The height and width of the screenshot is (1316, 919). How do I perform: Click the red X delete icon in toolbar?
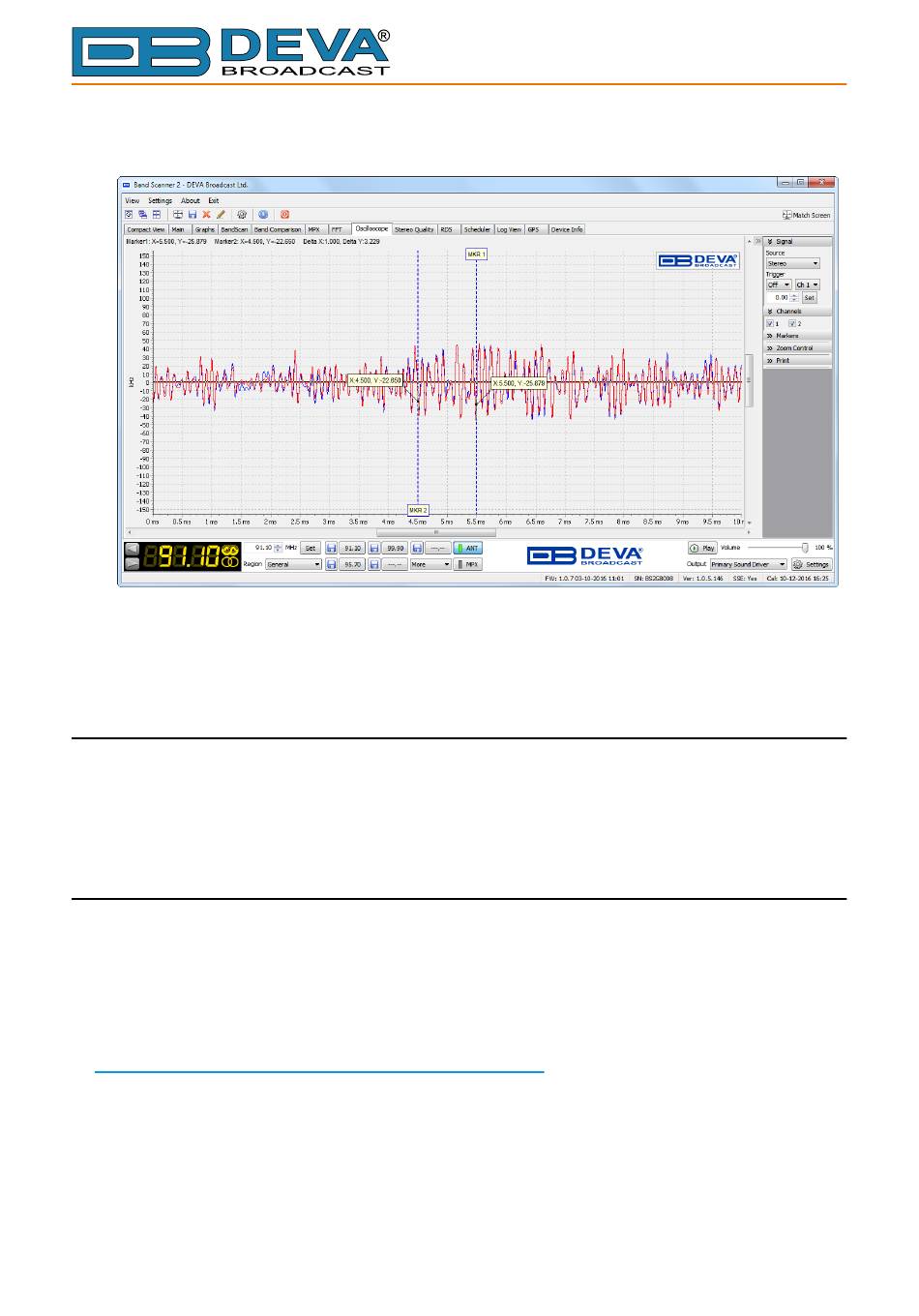[206, 215]
